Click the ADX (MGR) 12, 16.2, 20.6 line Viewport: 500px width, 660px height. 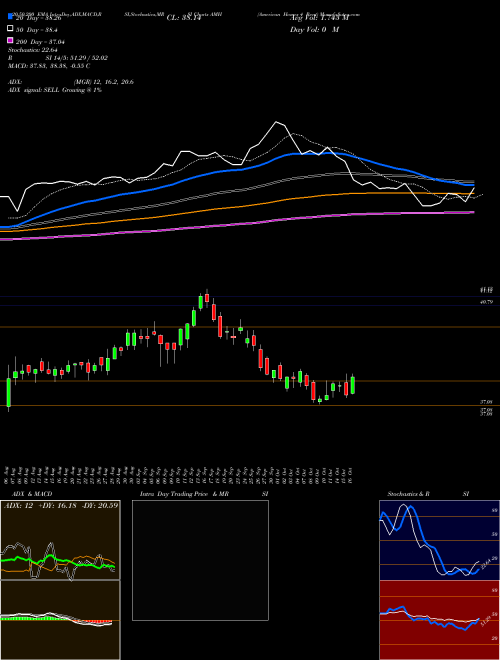[x=71, y=82]
